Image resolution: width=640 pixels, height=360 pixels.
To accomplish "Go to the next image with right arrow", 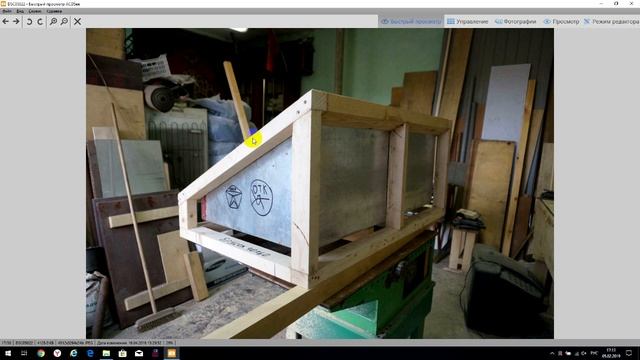I will pos(16,21).
